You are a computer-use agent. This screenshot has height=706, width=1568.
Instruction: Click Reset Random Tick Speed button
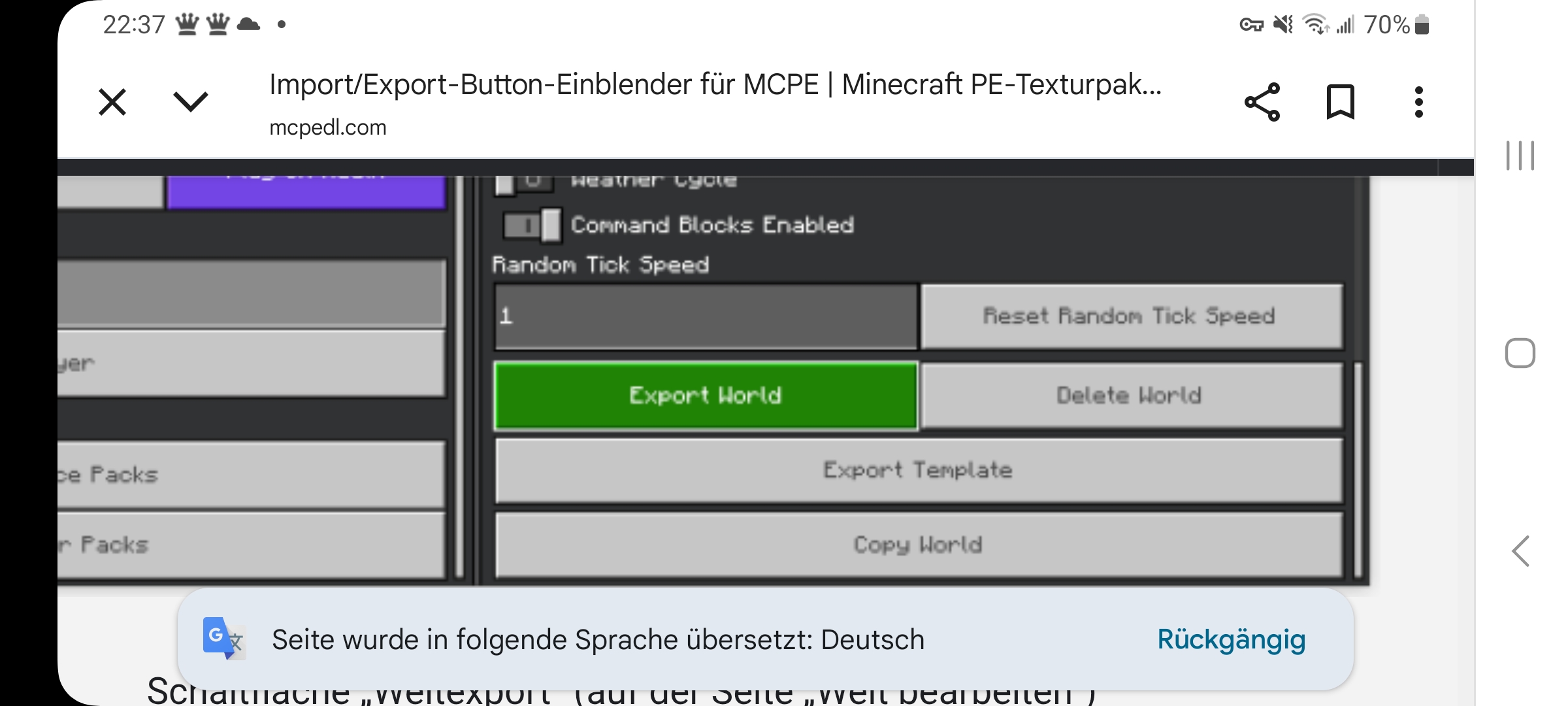pos(1130,316)
